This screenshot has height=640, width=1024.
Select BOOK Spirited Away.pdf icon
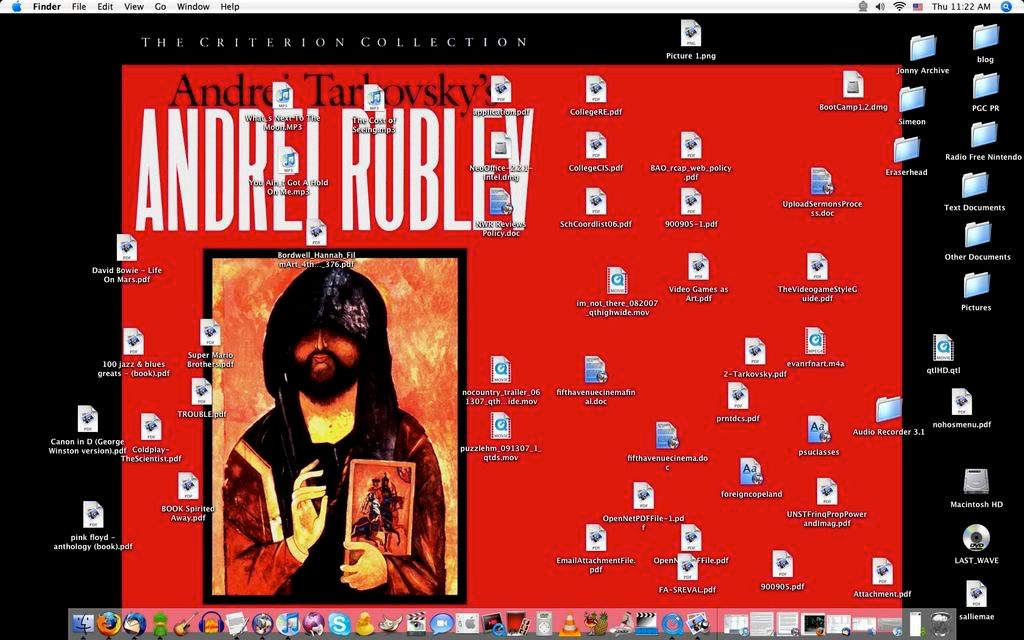click(x=188, y=487)
